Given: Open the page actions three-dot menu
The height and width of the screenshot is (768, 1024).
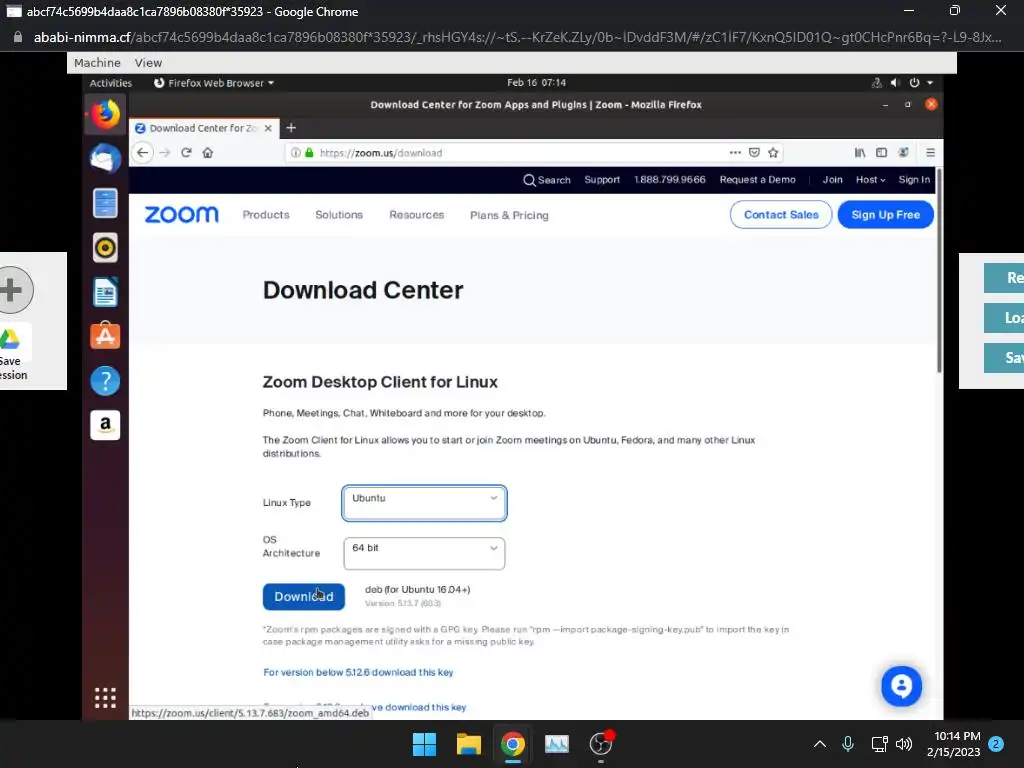Looking at the screenshot, I should (735, 153).
